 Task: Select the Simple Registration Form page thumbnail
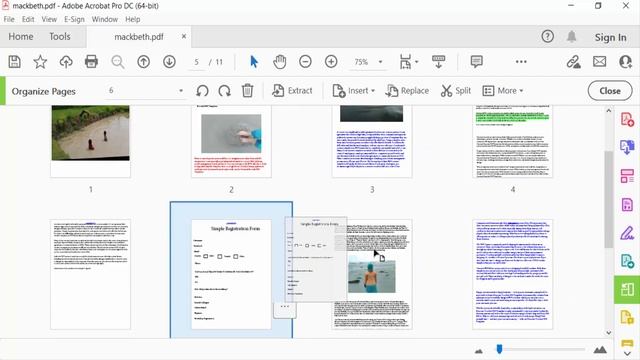tap(231, 274)
